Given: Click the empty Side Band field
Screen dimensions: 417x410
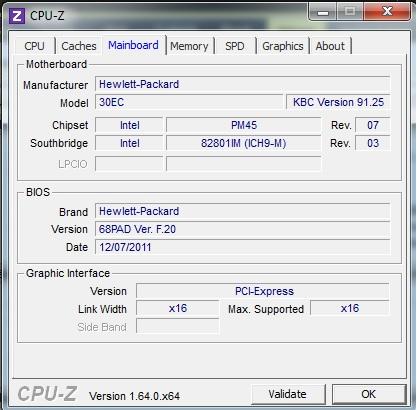Looking at the screenshot, I should (x=178, y=326).
